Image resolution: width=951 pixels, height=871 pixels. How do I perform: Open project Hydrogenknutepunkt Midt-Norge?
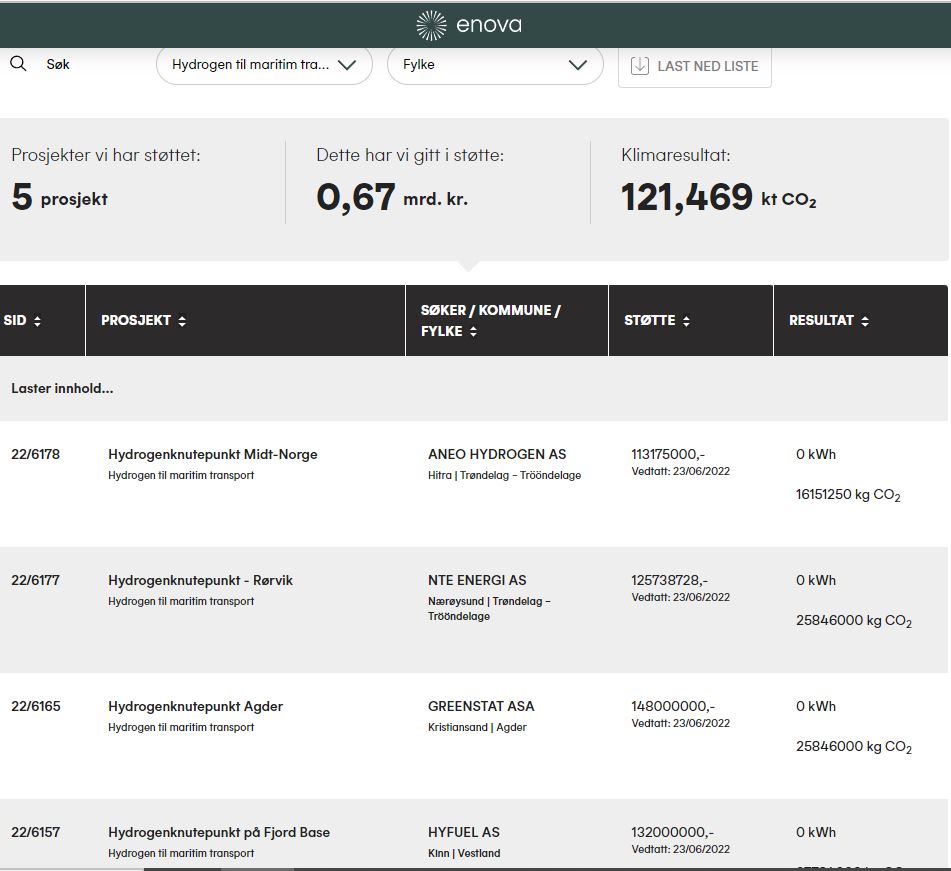pos(212,454)
